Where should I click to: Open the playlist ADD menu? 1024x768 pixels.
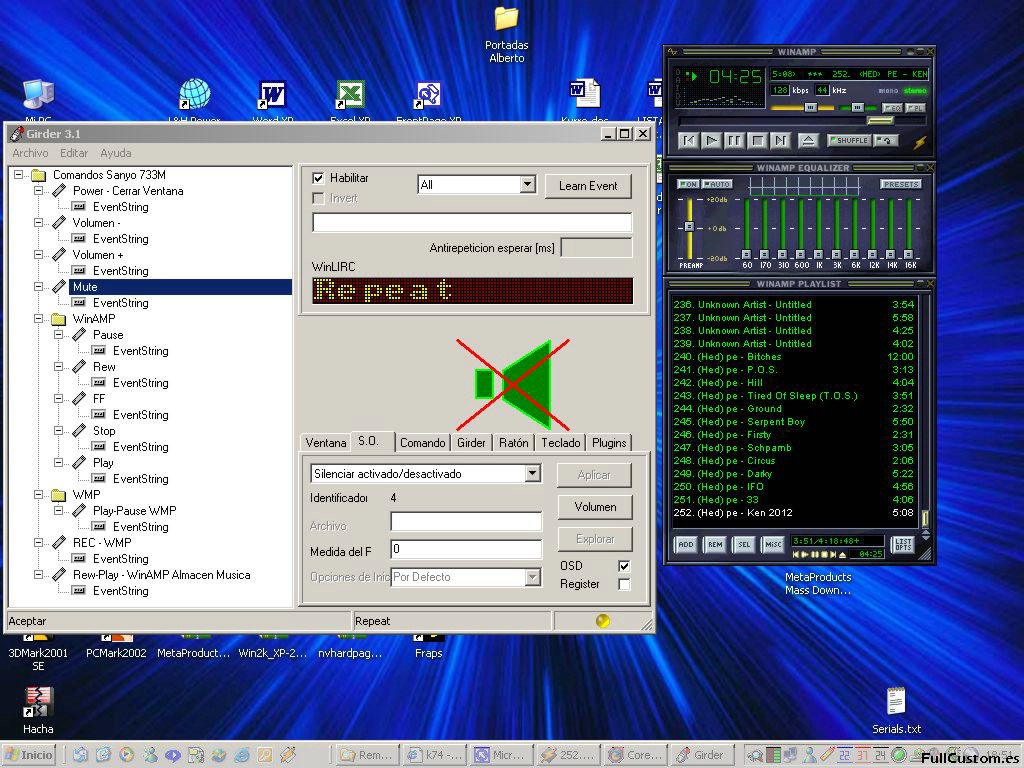(686, 544)
